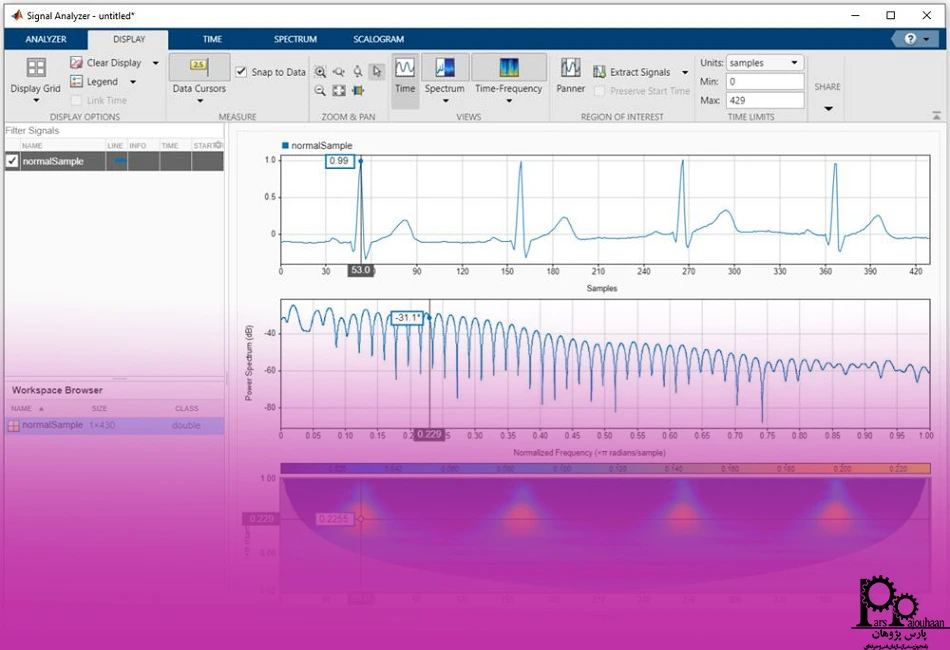
Task: Switch to Time view
Action: coord(405,75)
